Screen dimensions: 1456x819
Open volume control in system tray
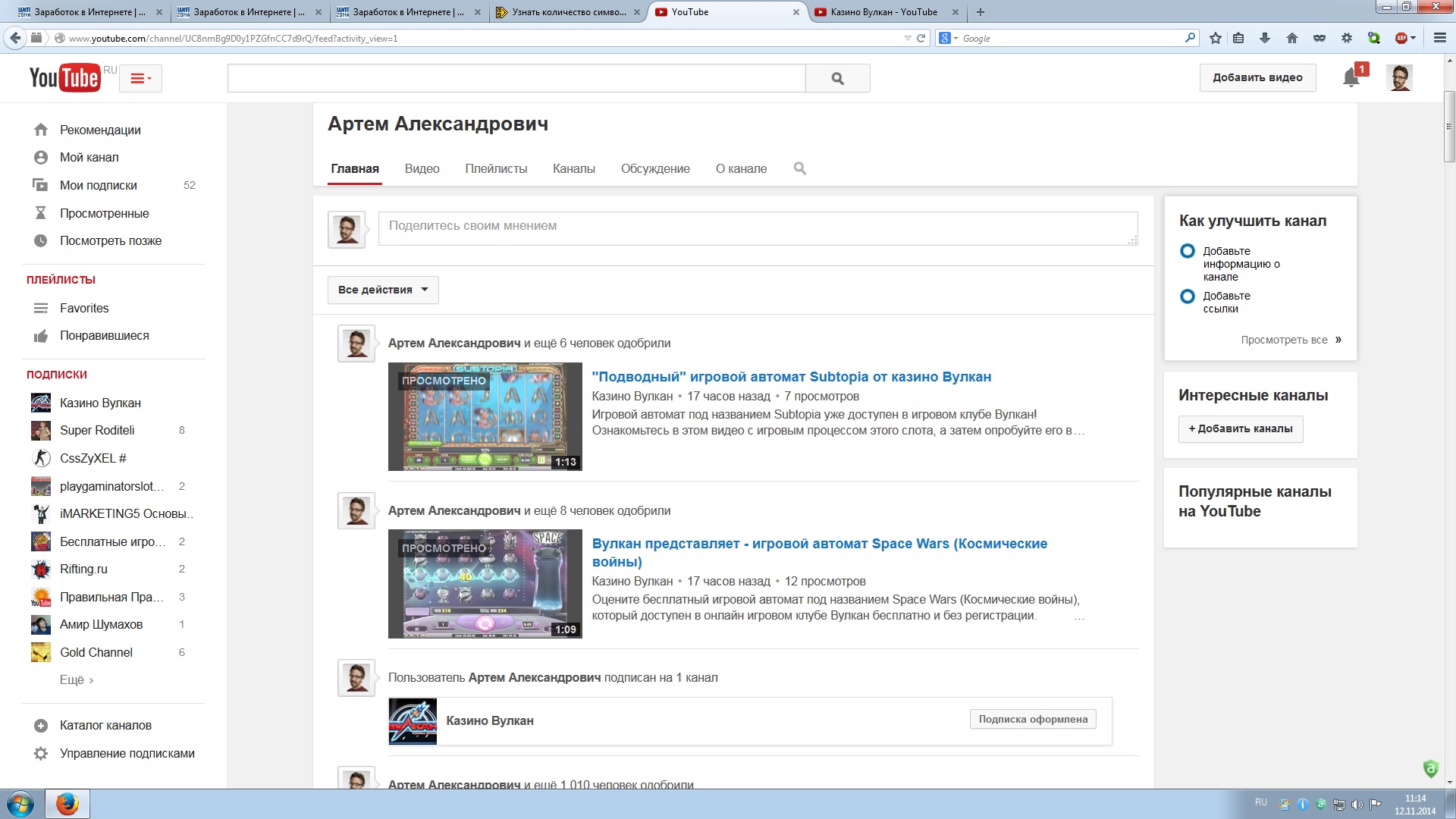(x=1357, y=804)
